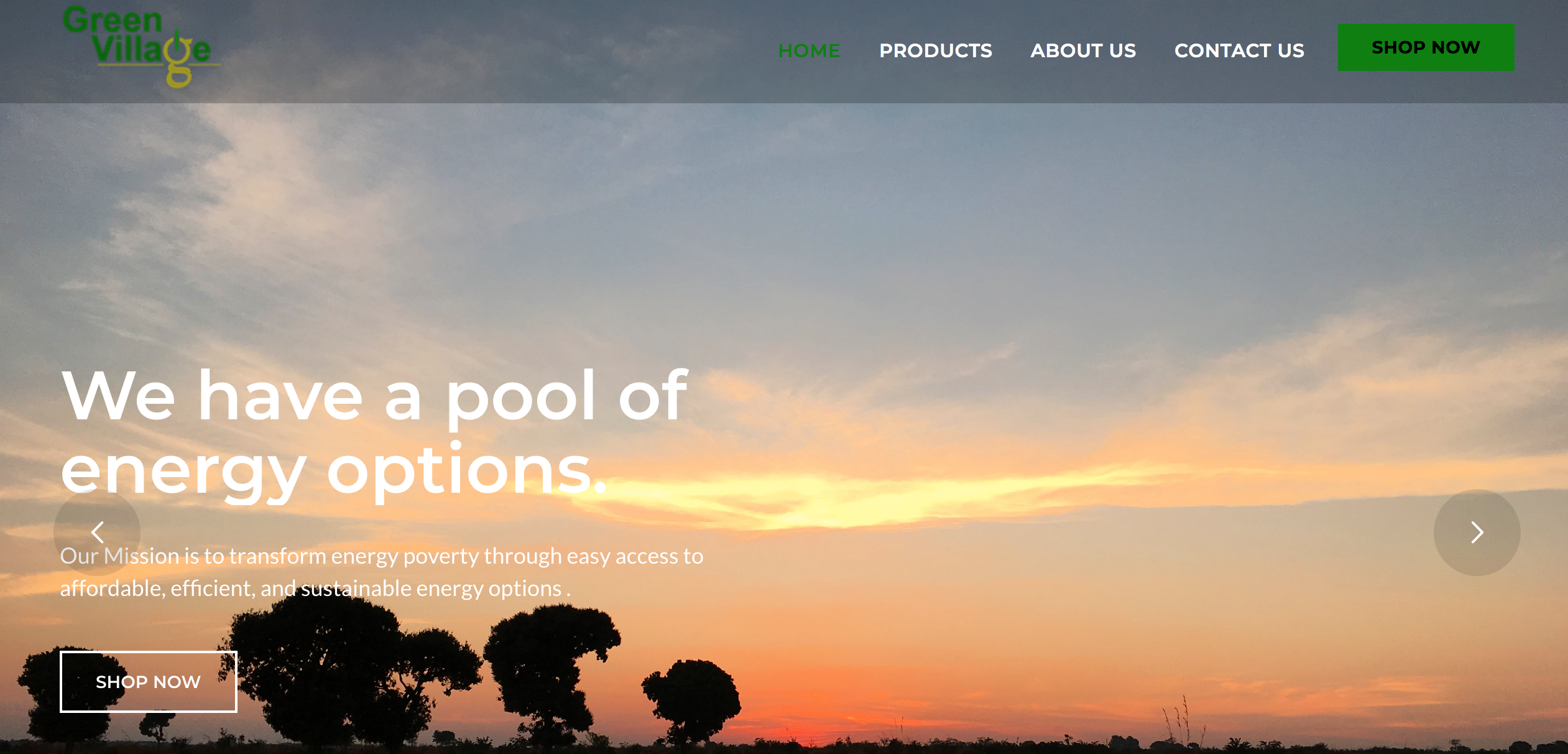
Task: Navigate to ABOUT US page
Action: click(x=1083, y=50)
